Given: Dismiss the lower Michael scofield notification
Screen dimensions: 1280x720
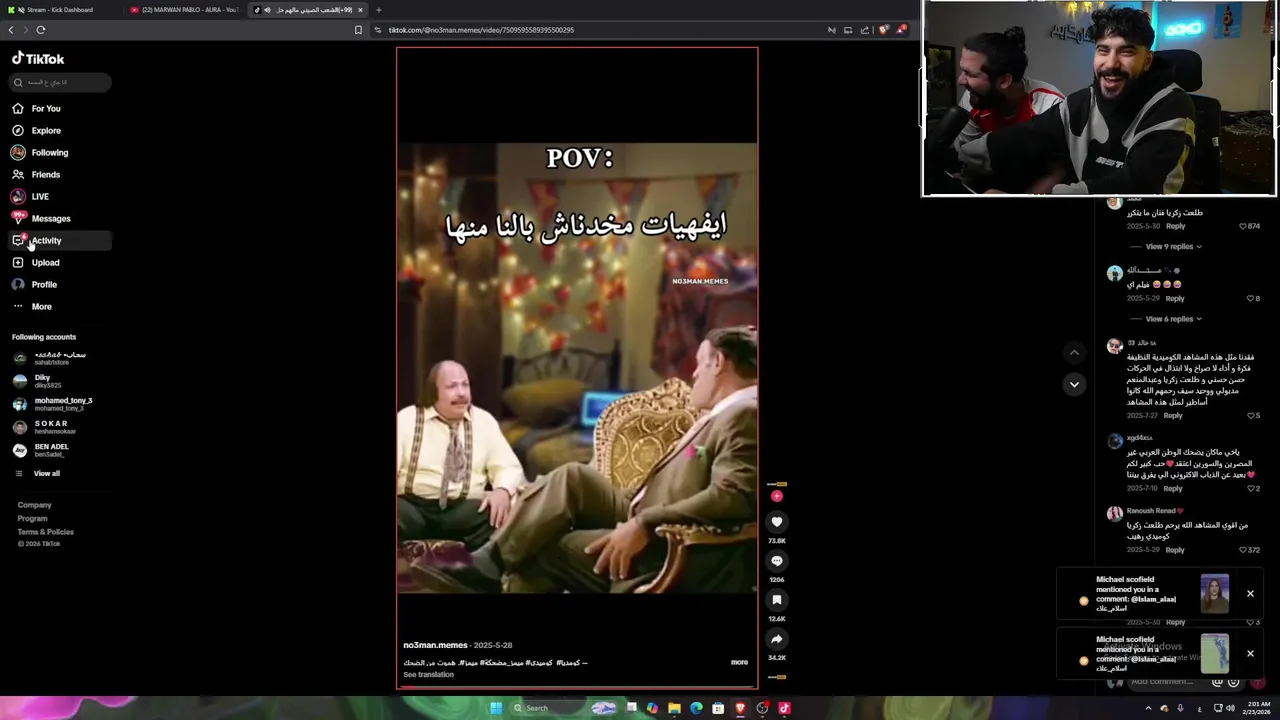Looking at the screenshot, I should coord(1250,654).
